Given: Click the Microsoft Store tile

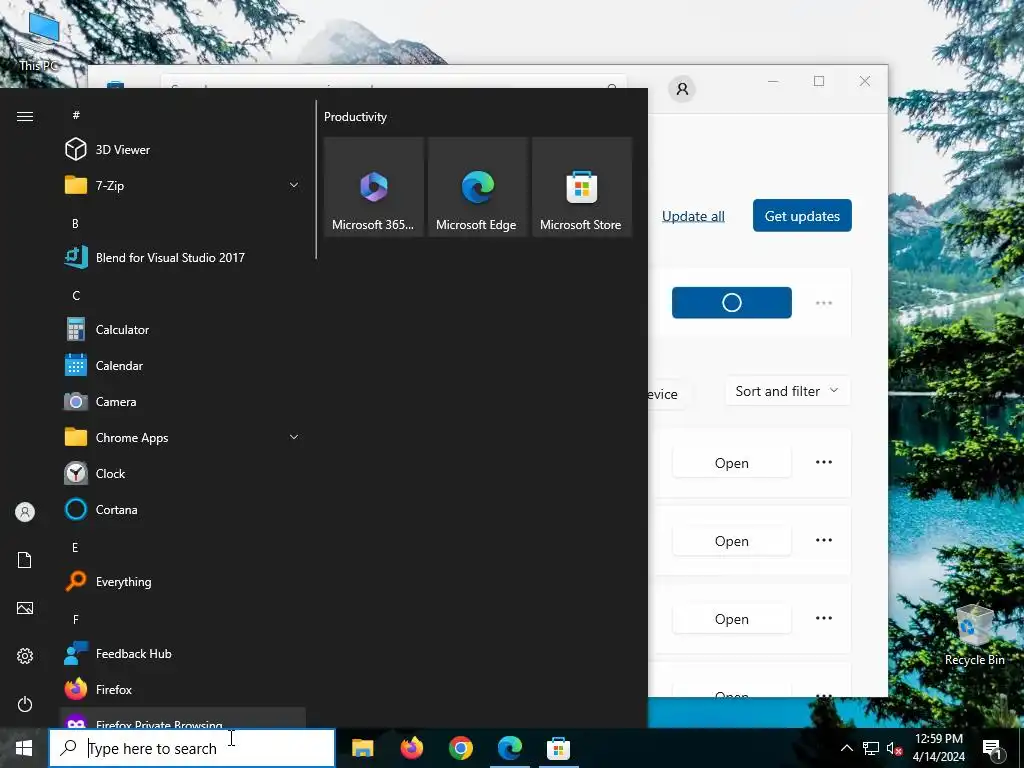Looking at the screenshot, I should click(x=582, y=187).
